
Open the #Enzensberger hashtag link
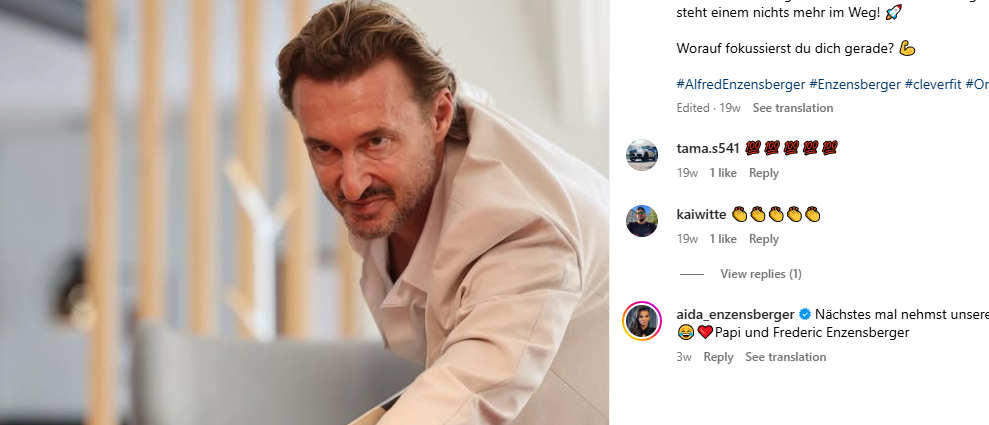click(854, 85)
